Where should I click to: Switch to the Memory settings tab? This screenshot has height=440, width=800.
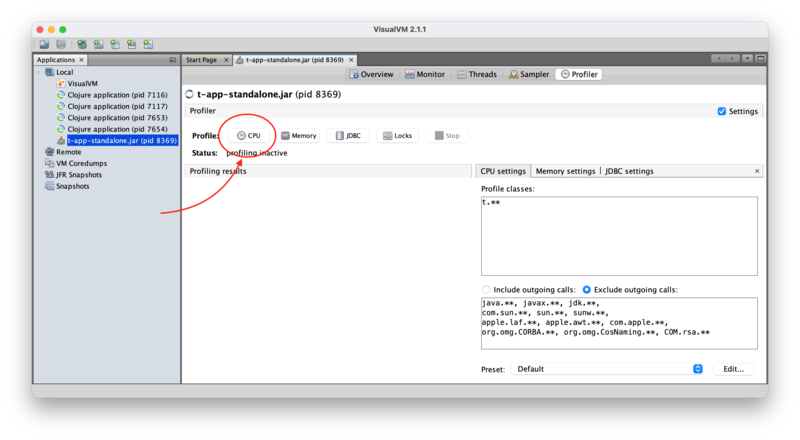pyautogui.click(x=565, y=171)
